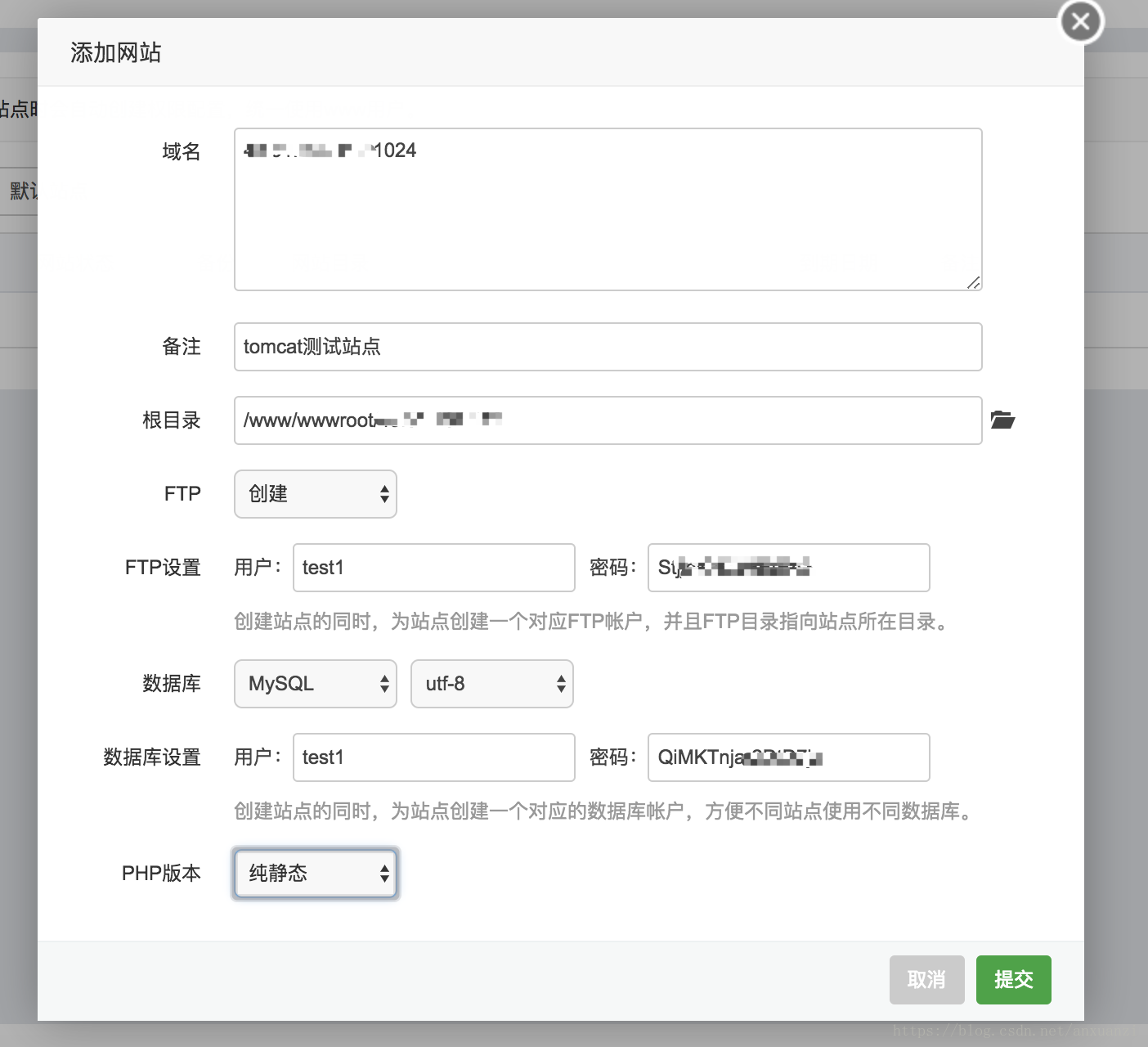Submit the new site with 提交 button
Viewport: 1148px width, 1047px height.
pyautogui.click(x=1013, y=979)
